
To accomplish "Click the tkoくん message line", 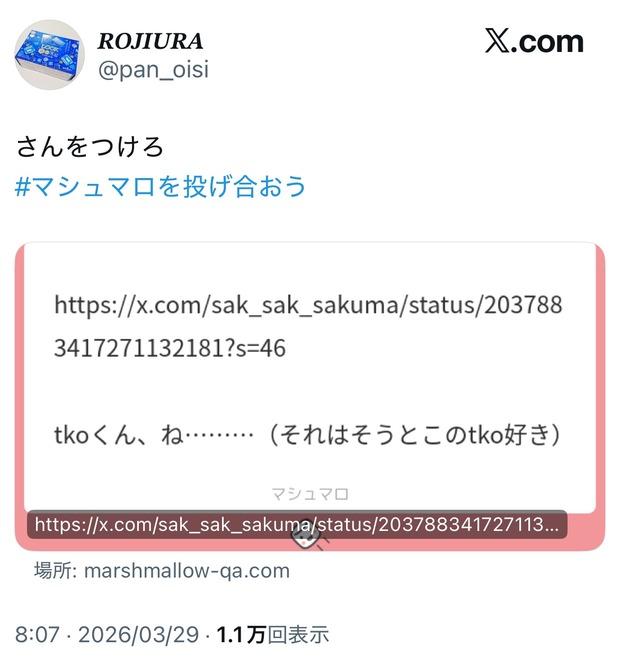I will 308,435.
